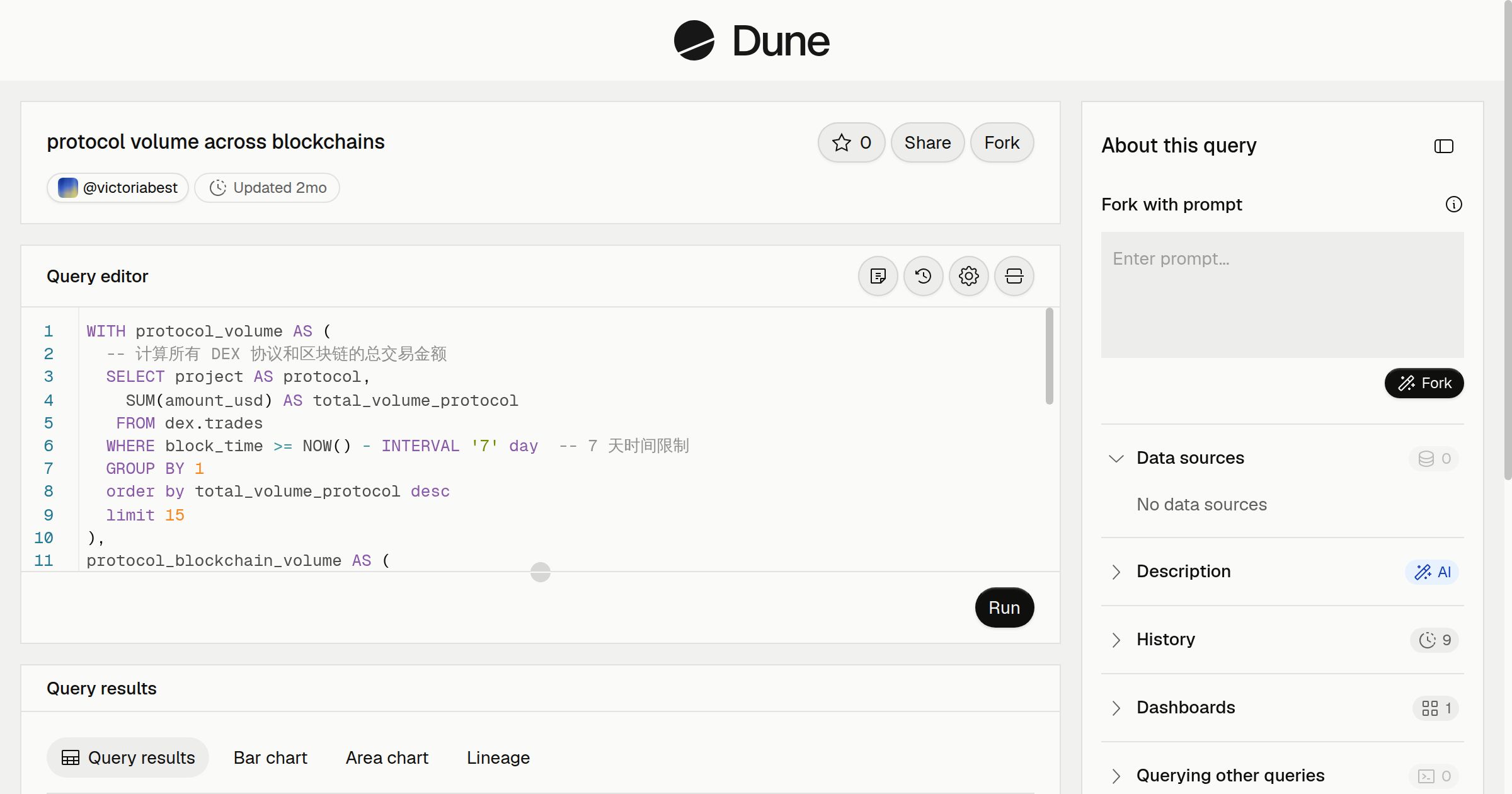Open query settings gear icon
The image size is (1512, 794).
[968, 276]
